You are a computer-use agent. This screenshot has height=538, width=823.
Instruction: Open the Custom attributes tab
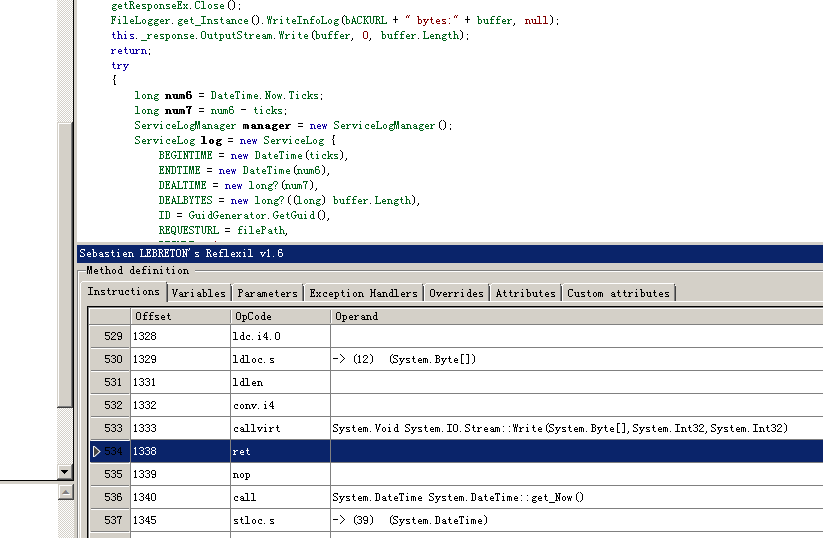click(x=618, y=293)
